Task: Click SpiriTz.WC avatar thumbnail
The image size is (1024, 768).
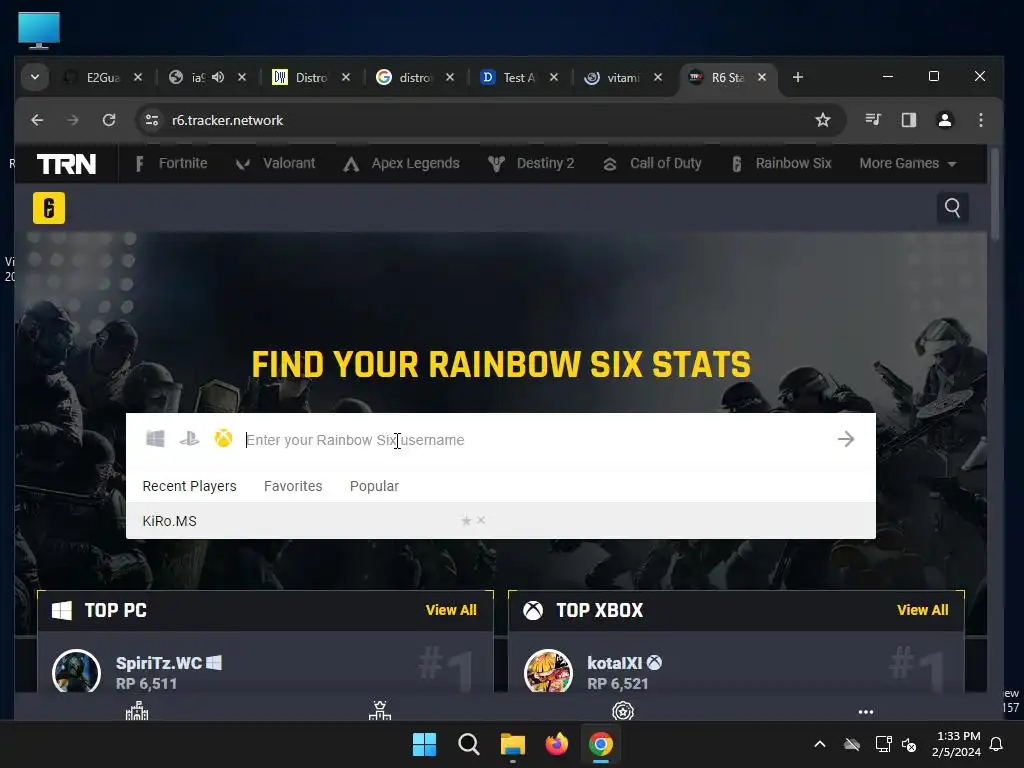Action: coord(76,671)
